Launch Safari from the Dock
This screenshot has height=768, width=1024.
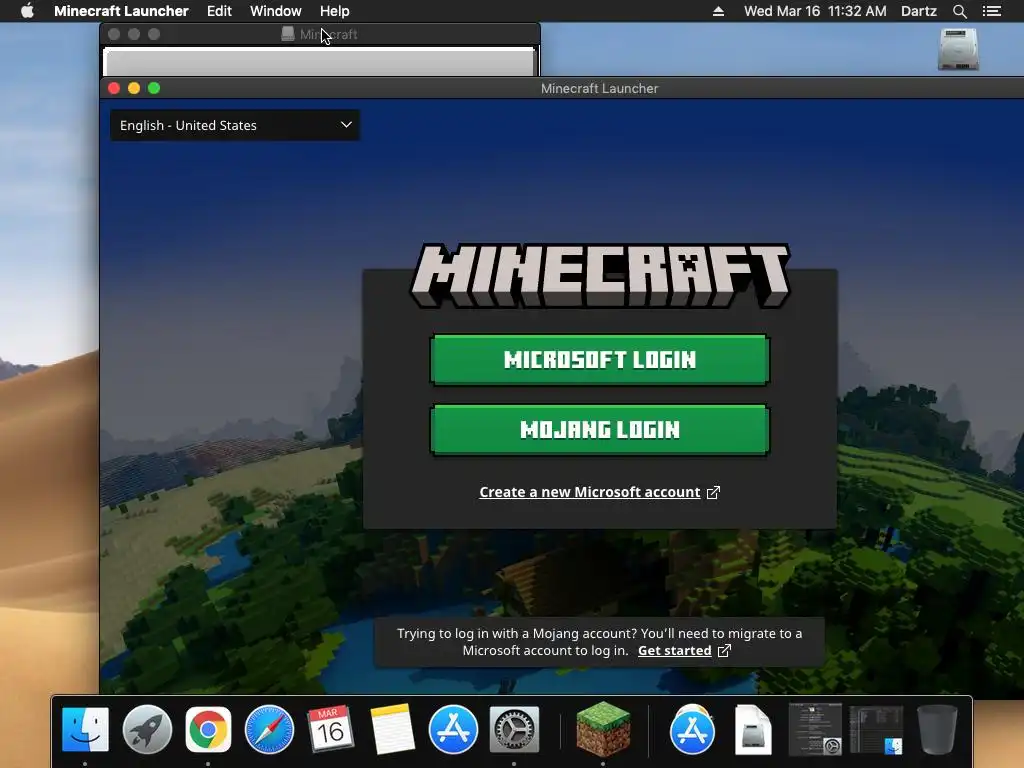pyautogui.click(x=269, y=729)
